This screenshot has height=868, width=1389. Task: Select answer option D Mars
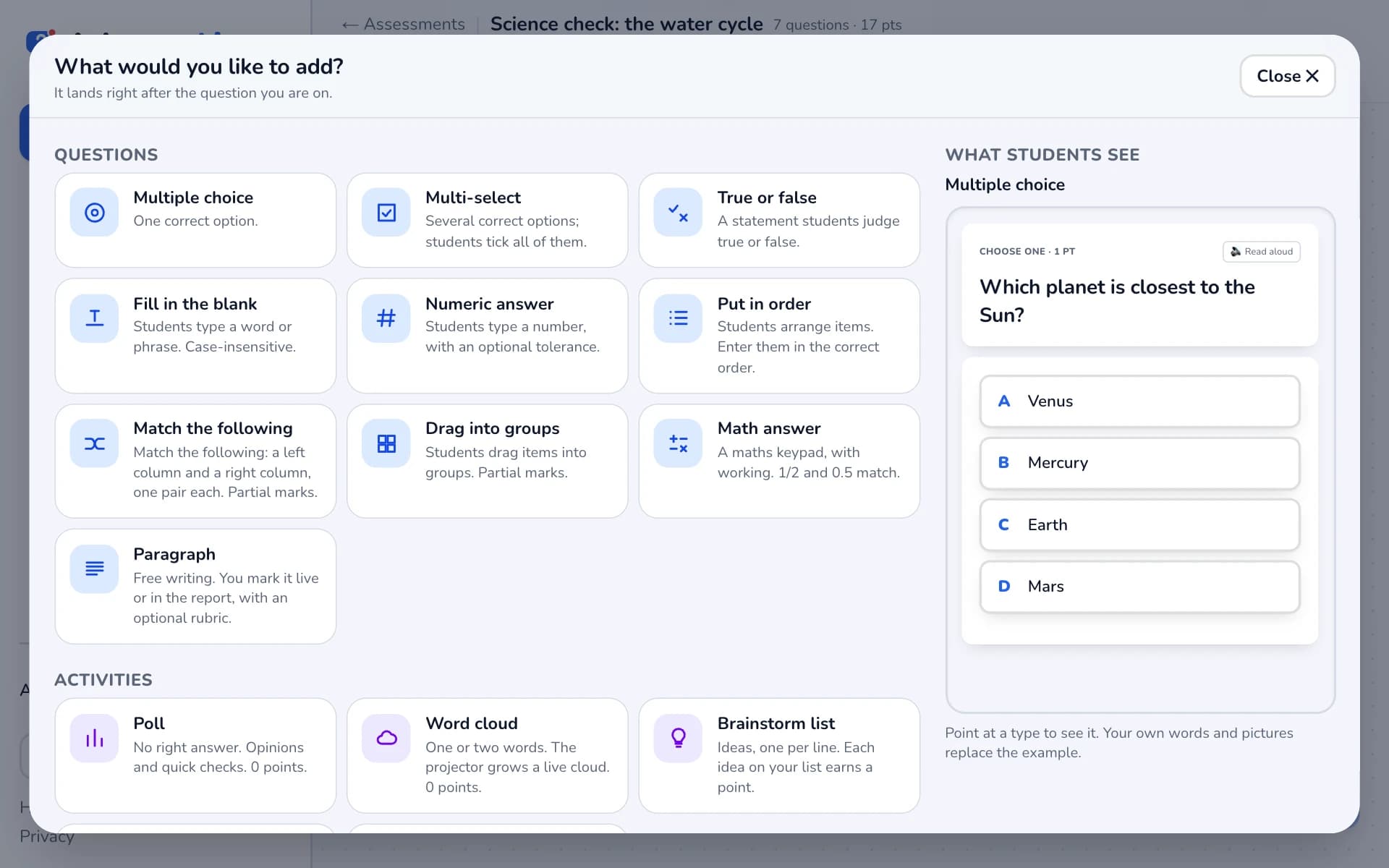1139,587
